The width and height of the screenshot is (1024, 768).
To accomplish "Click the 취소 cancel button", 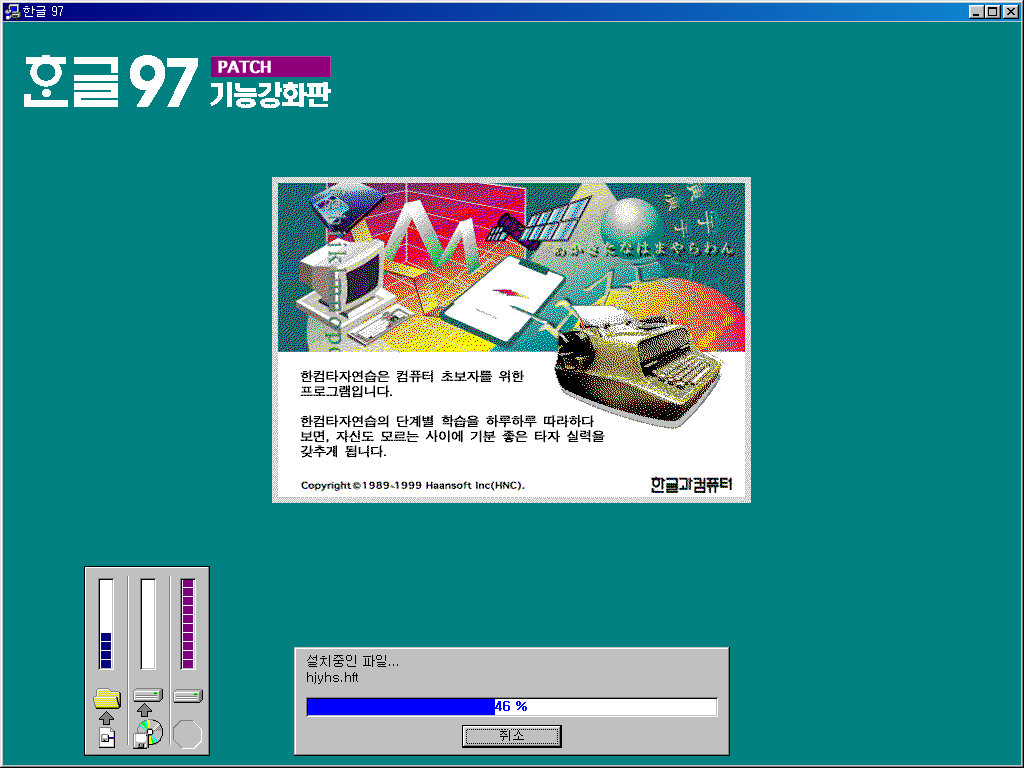I will [x=511, y=735].
